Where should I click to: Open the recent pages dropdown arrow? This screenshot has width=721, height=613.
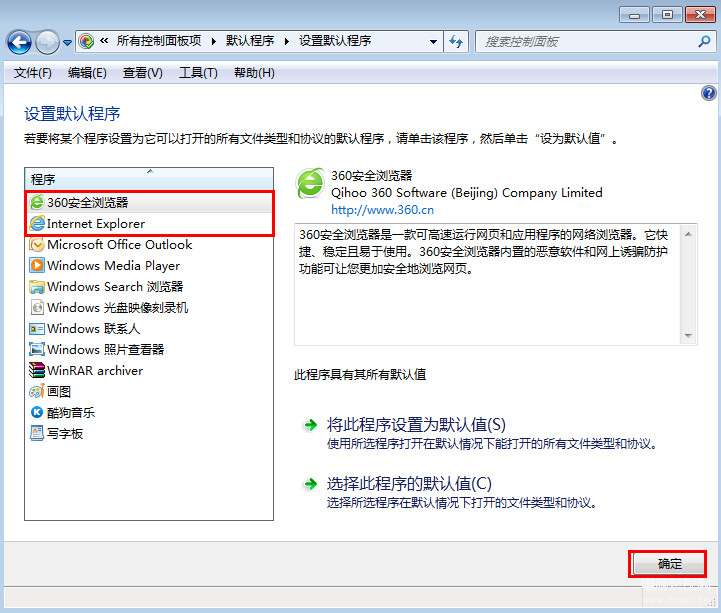(67, 43)
